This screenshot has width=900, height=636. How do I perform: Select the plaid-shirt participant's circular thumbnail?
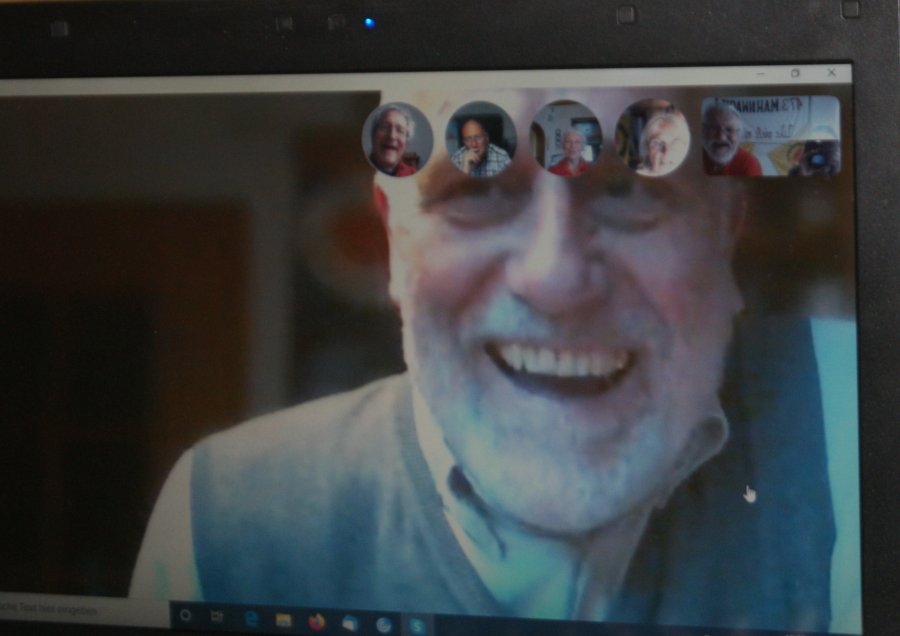[x=481, y=139]
